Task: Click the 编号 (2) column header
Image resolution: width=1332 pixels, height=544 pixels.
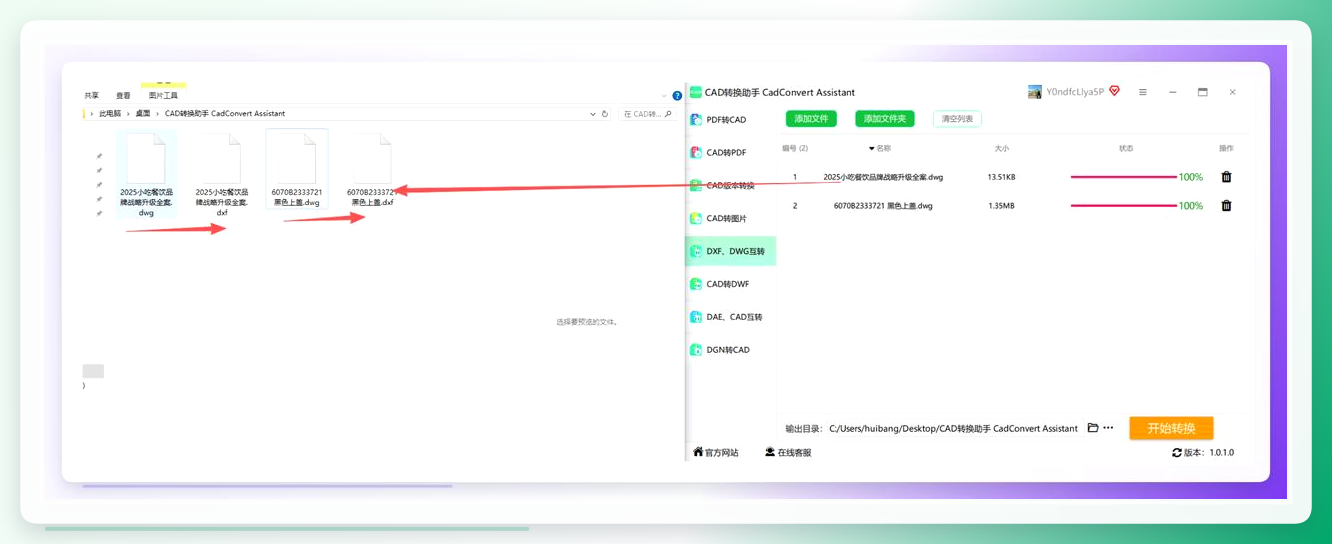Action: 795,148
